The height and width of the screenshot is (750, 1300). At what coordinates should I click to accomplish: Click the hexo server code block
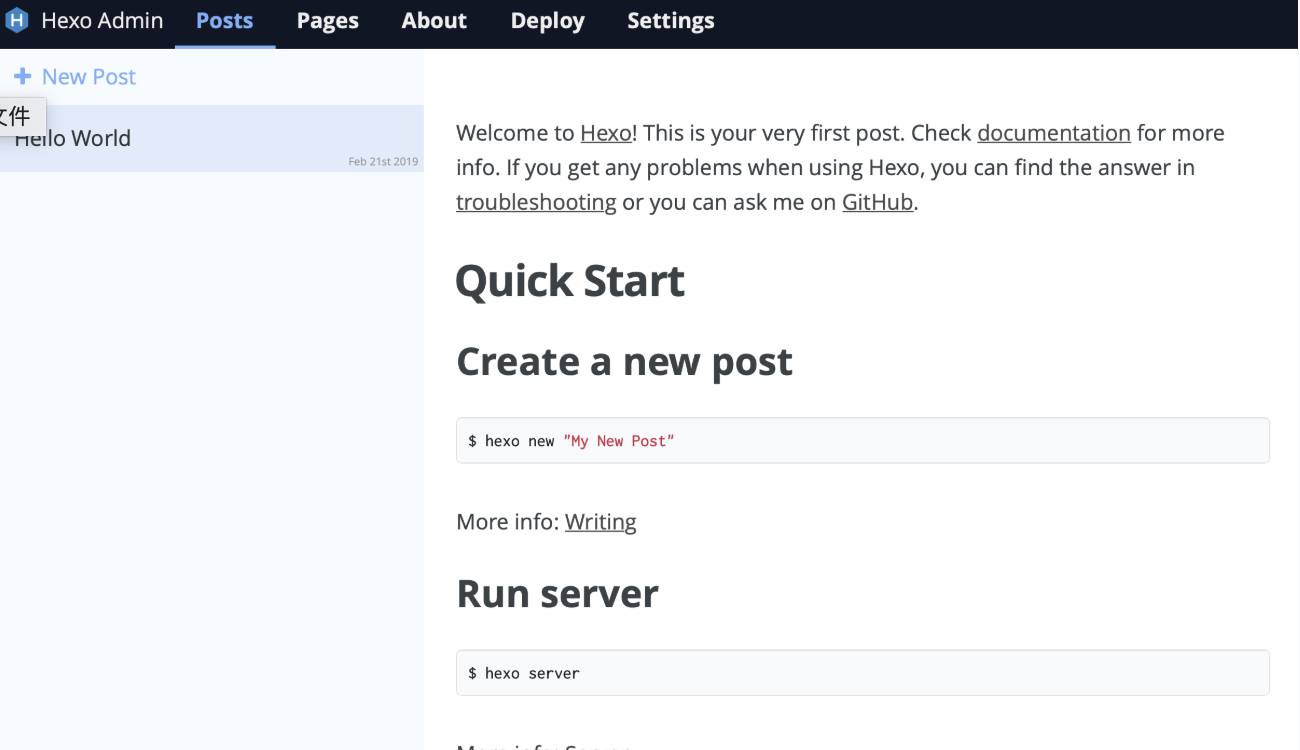(863, 673)
